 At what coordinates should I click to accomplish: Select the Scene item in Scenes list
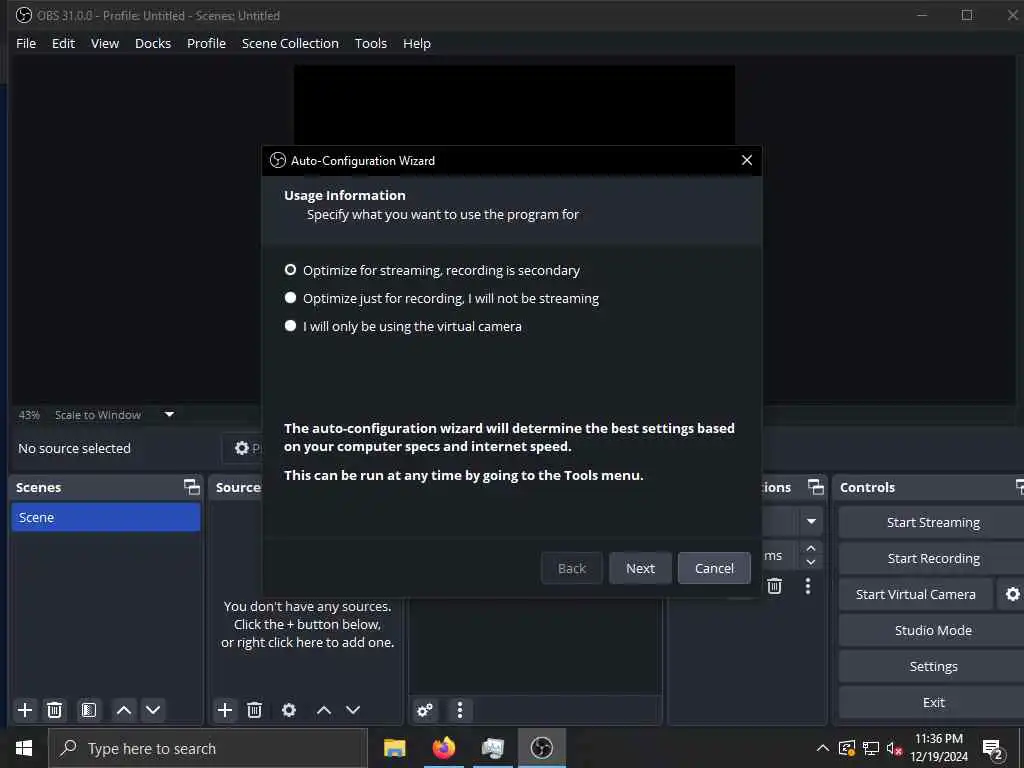point(106,517)
